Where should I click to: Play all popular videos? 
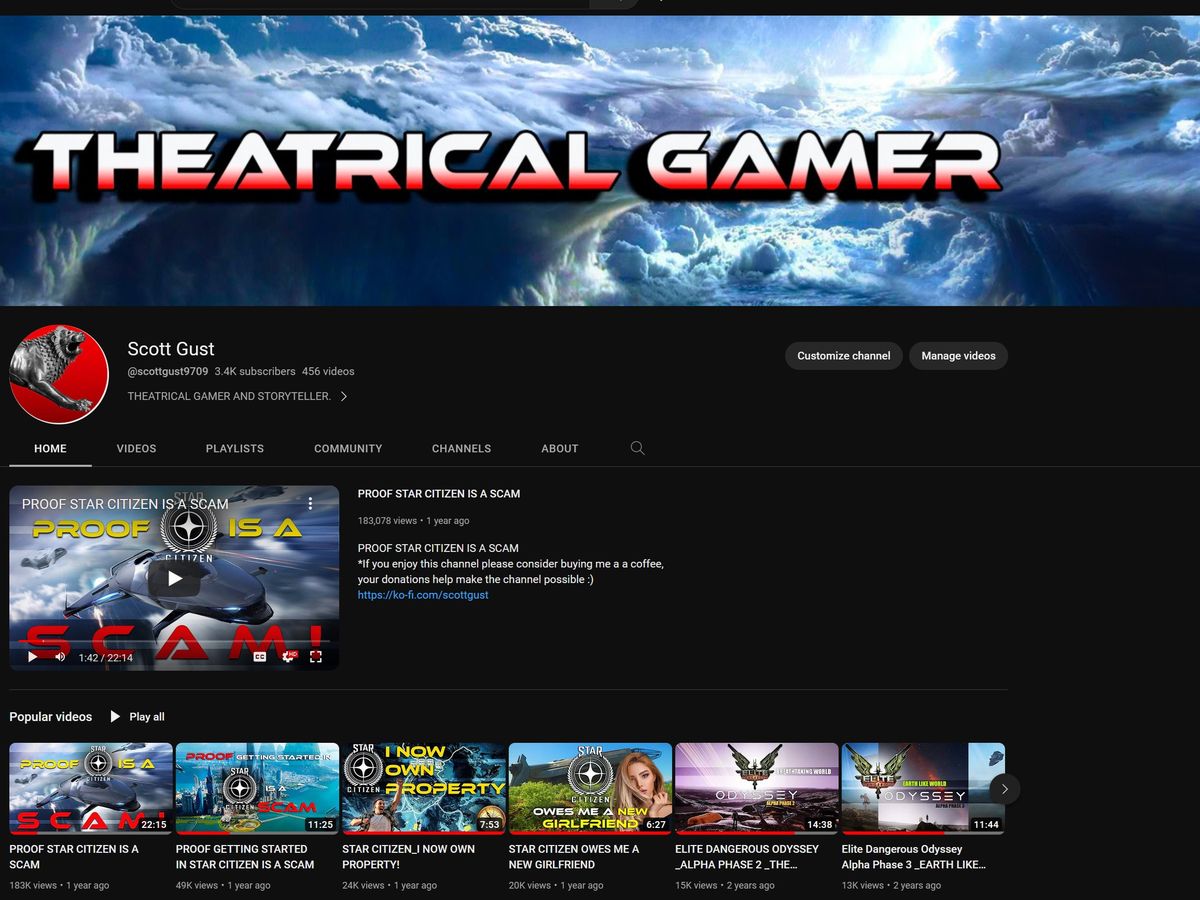click(x=137, y=717)
